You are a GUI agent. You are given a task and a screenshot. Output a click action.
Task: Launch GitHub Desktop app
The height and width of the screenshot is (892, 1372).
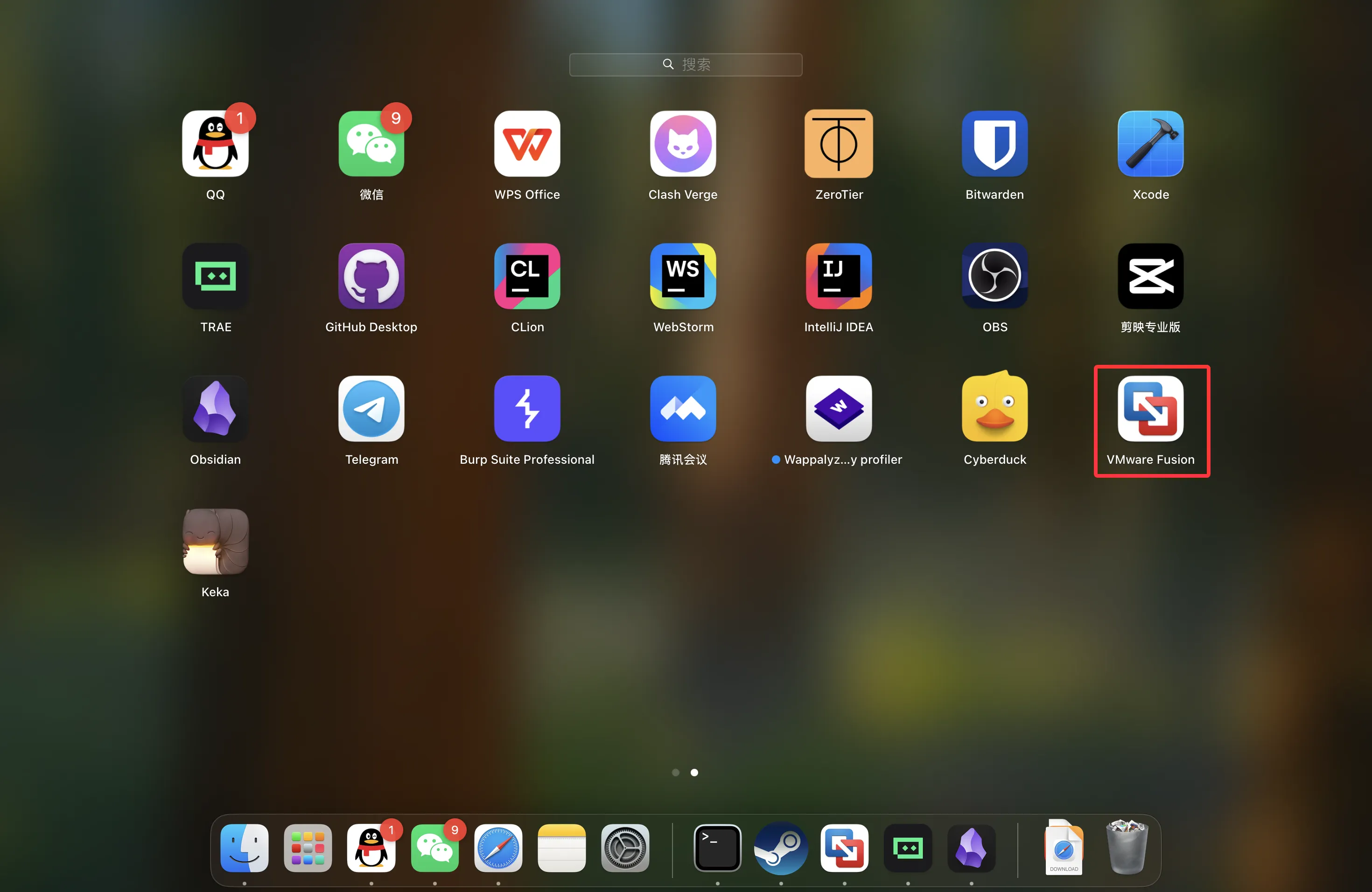(x=371, y=277)
